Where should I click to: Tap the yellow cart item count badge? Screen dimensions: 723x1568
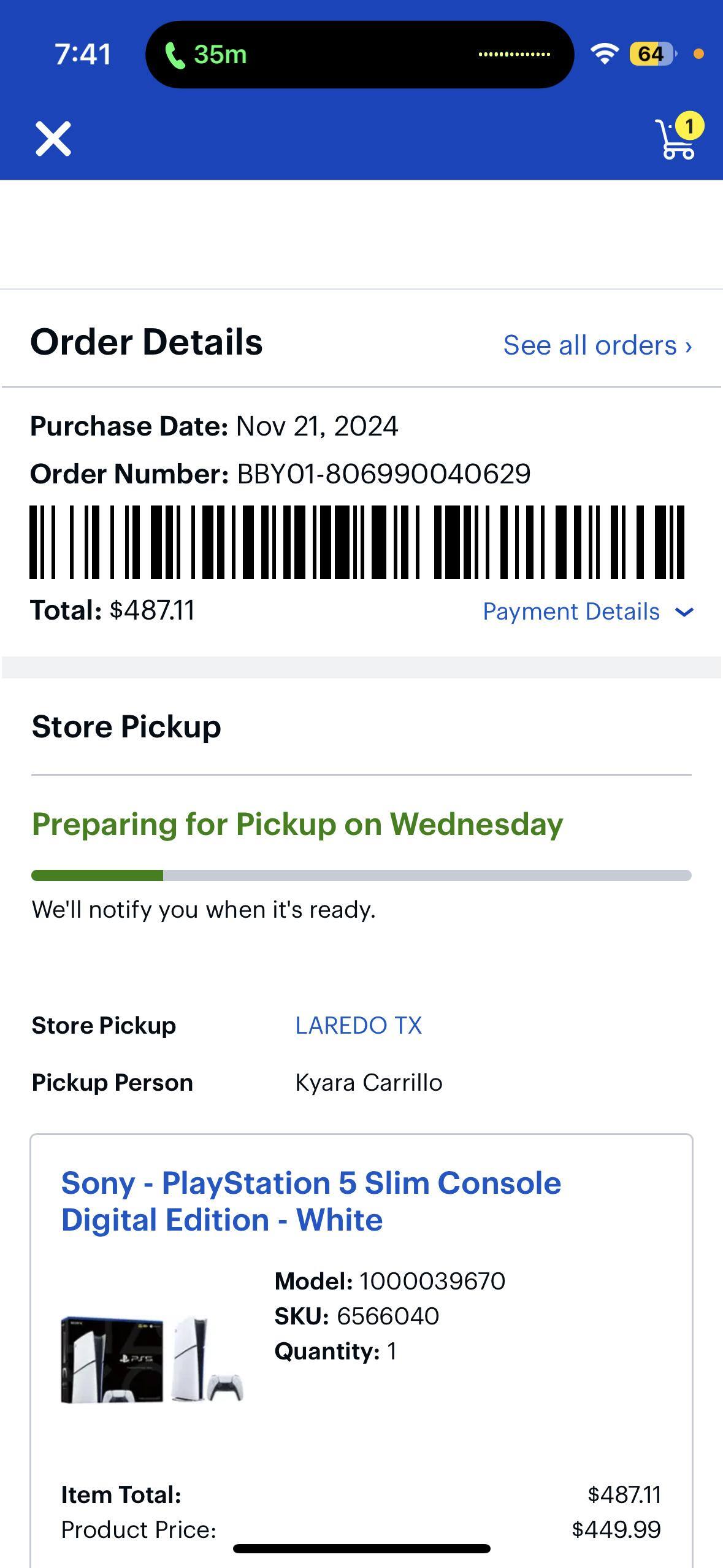689,126
